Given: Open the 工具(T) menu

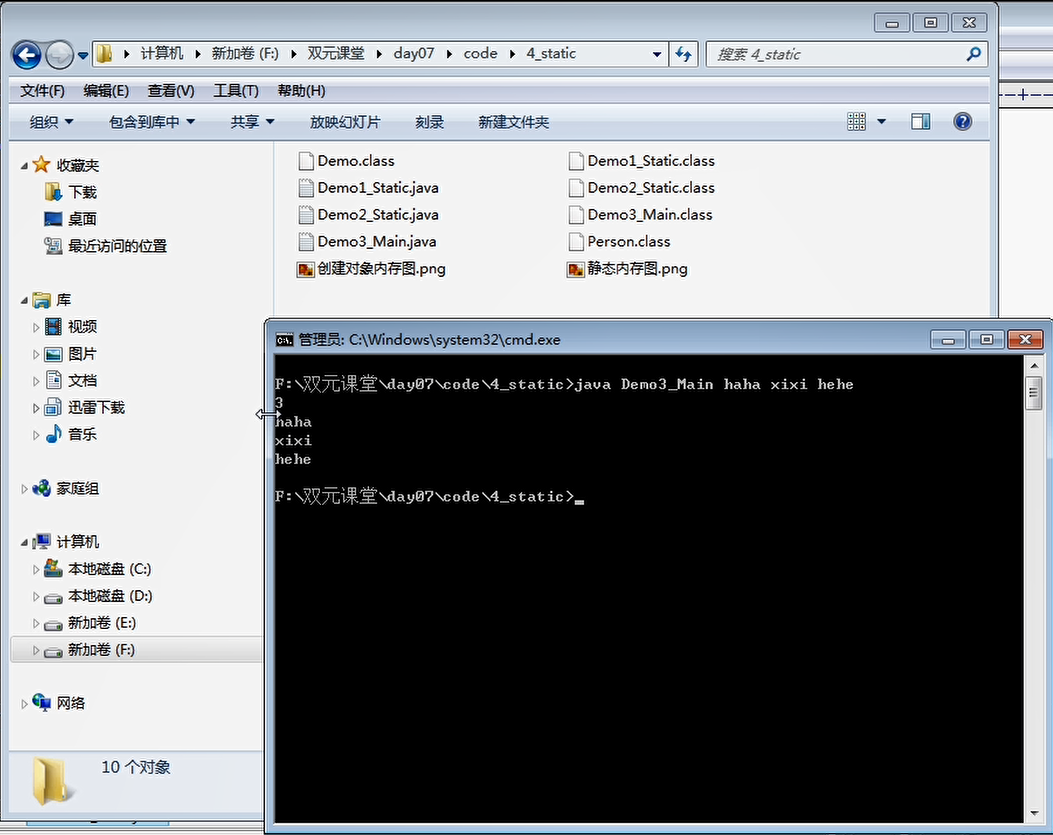Looking at the screenshot, I should point(236,90).
